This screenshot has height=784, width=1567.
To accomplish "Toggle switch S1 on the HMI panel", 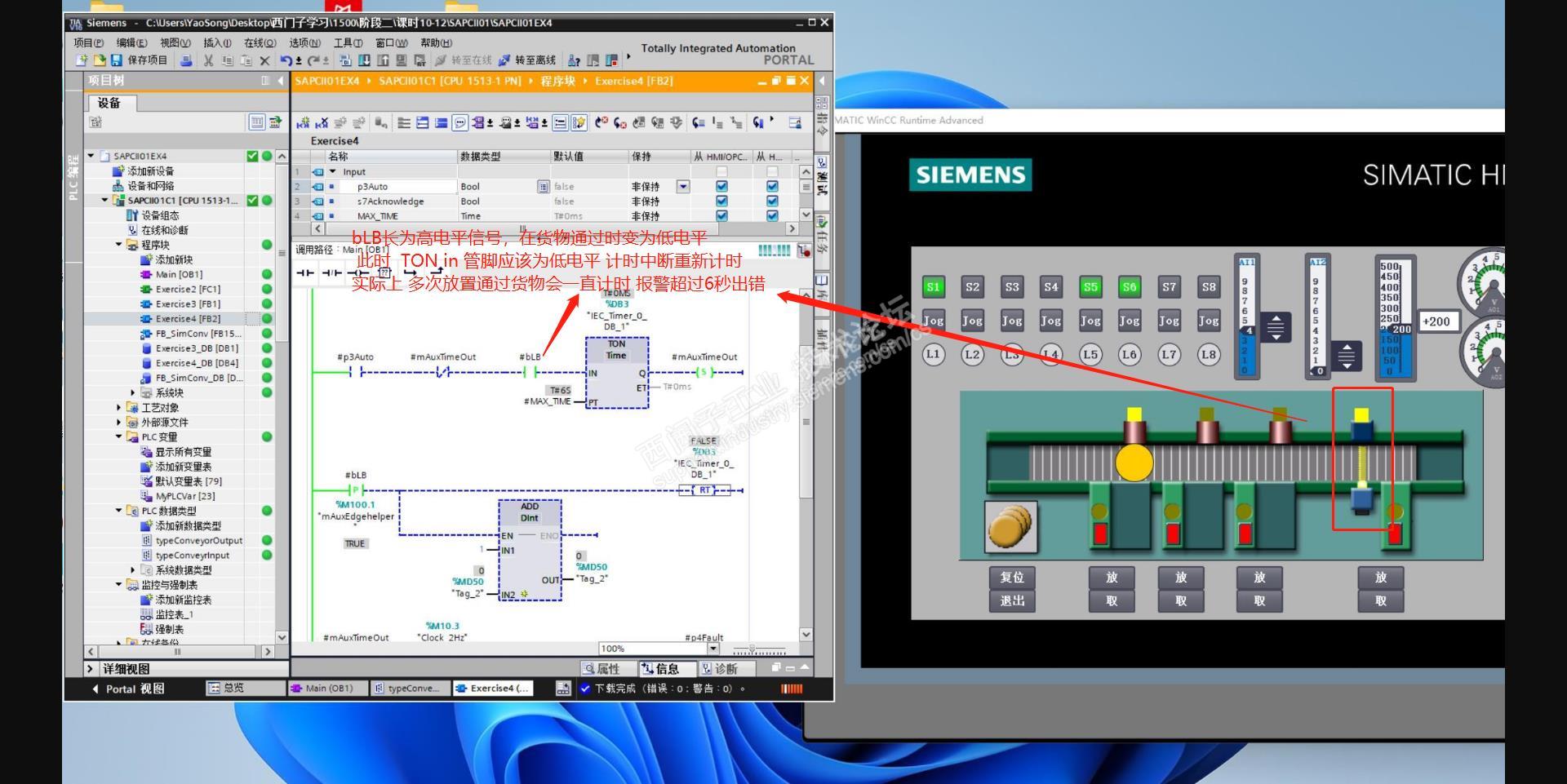I will (x=933, y=286).
